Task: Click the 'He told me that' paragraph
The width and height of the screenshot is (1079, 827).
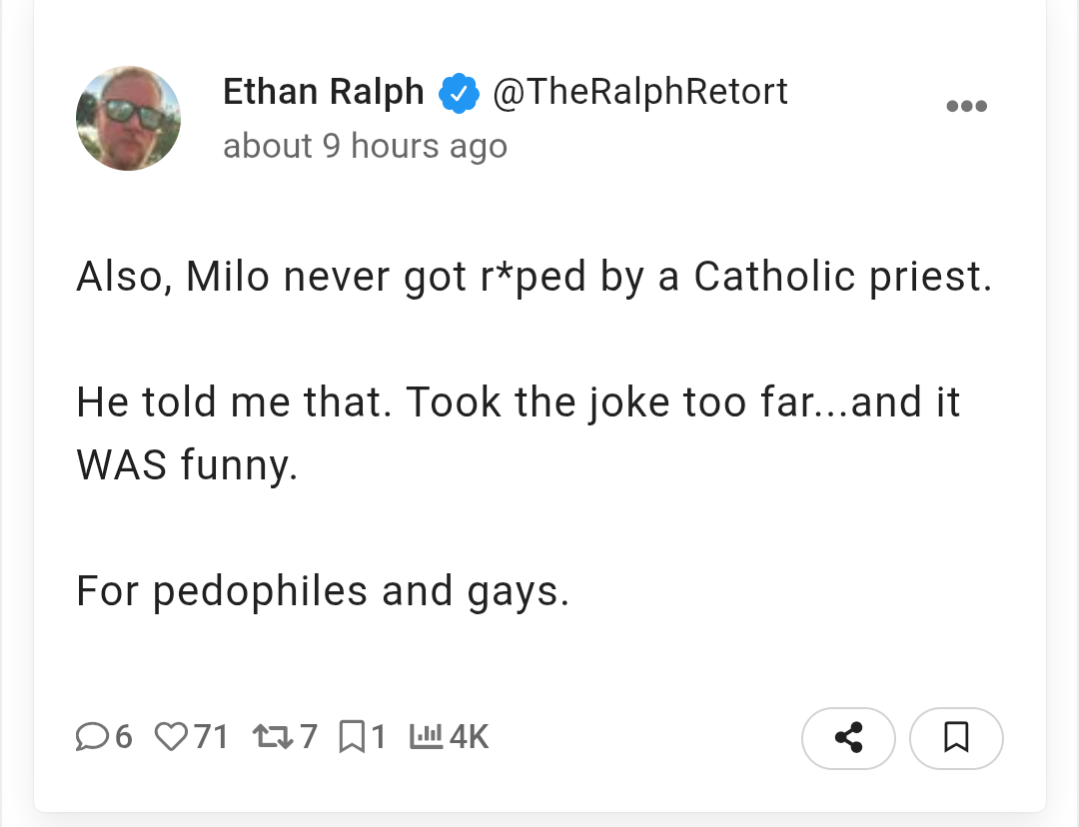Action: [518, 403]
